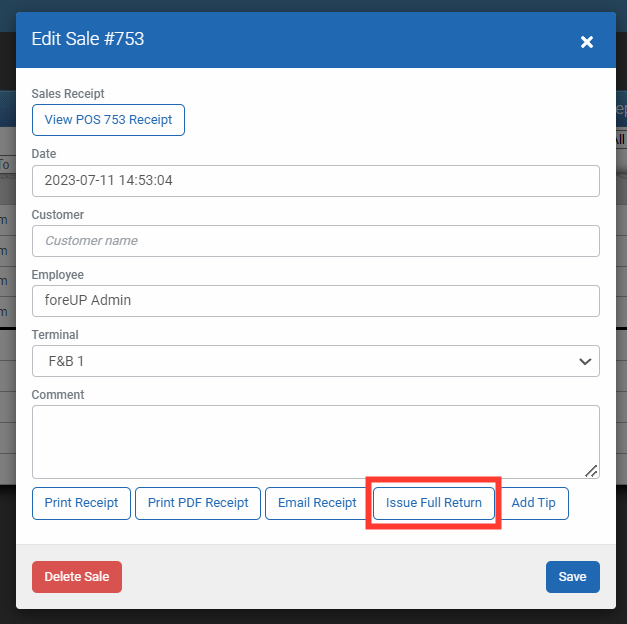The height and width of the screenshot is (624, 627).
Task: Click the Terminal field label
Action: 55,335
